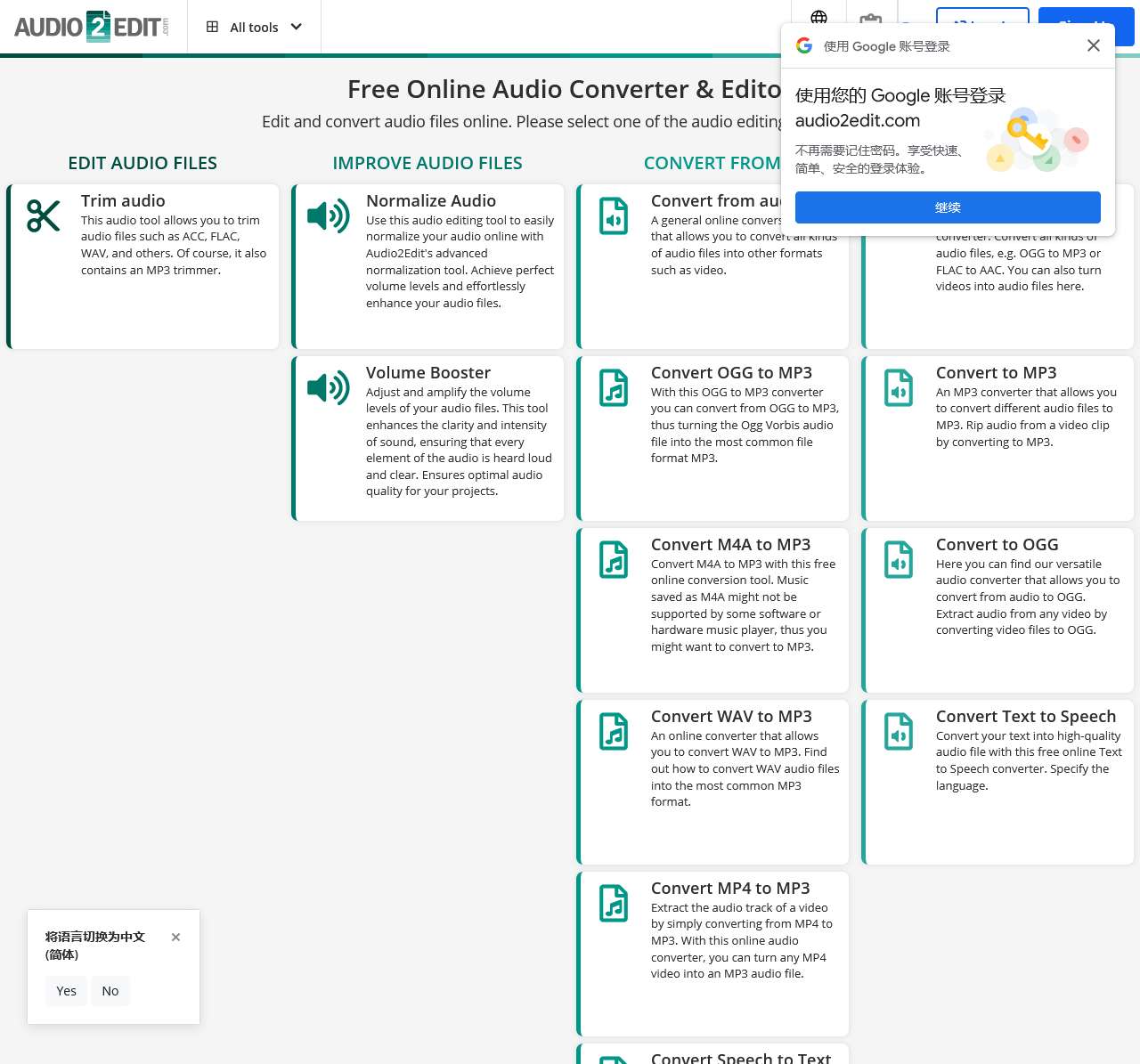Open the Convert Speech to Text title
Viewport: 1140px width, 1064px height.
pos(741,1058)
